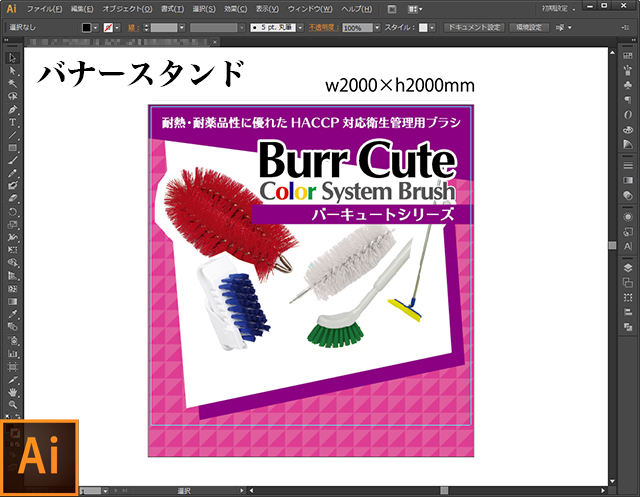
Task: Open the Transform panel icon
Action: click(x=628, y=297)
